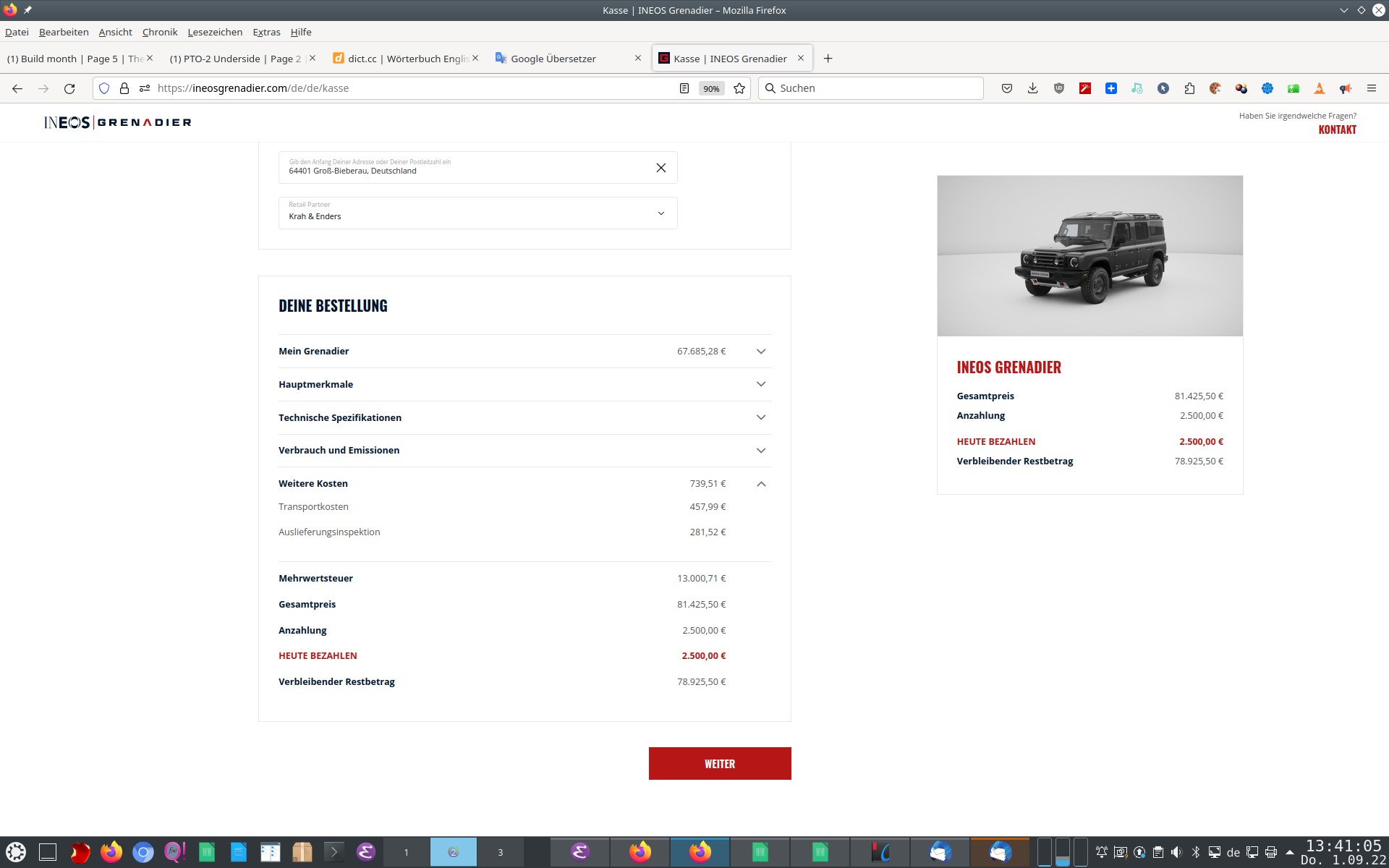
Task: Open the uBlock Origin extension icon
Action: 1059,88
